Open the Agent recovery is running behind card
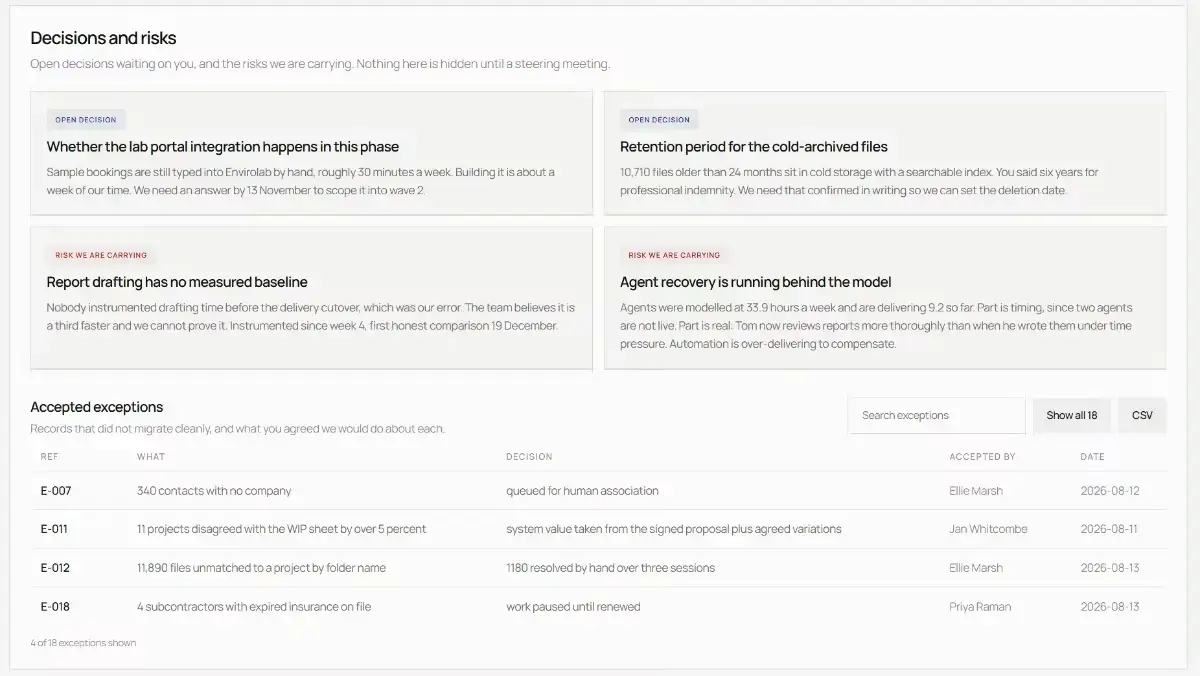Screen dimensions: 1200x676 pos(885,298)
